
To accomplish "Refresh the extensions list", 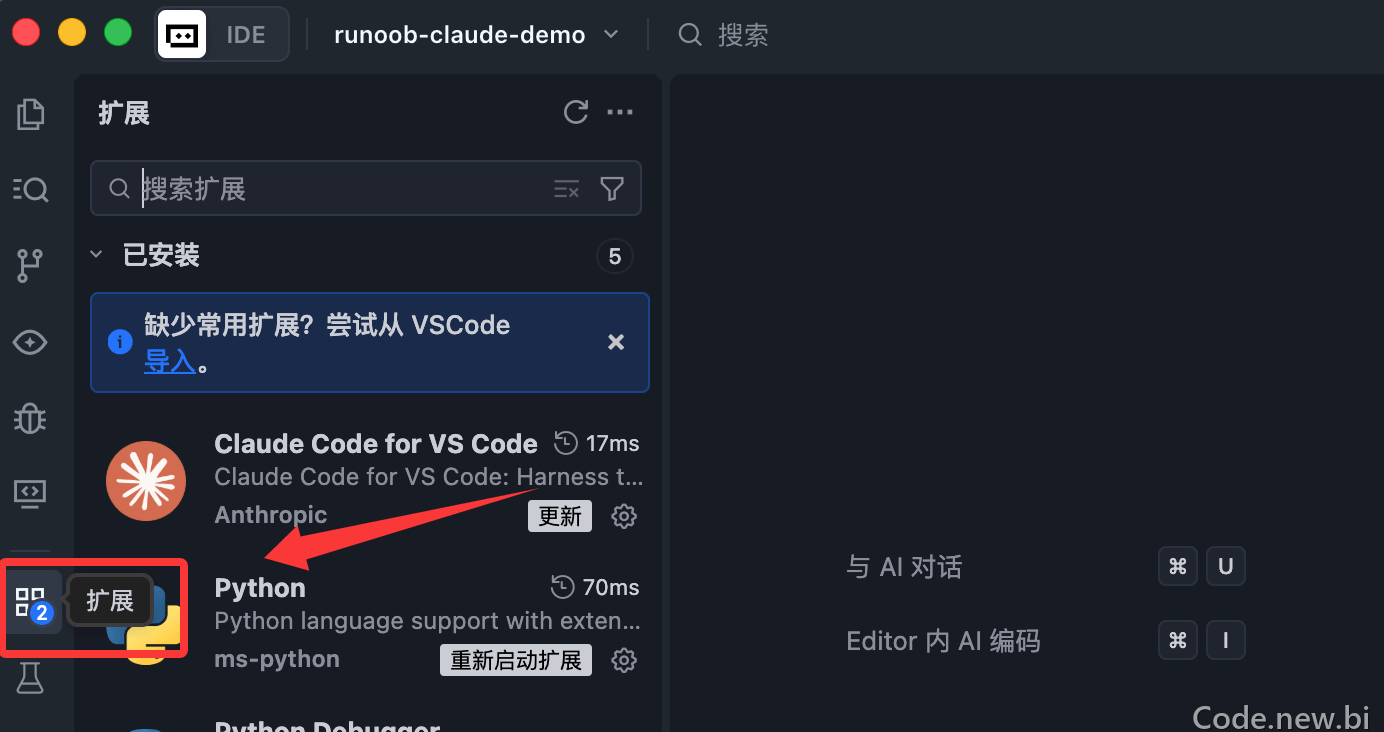I will click(x=576, y=112).
